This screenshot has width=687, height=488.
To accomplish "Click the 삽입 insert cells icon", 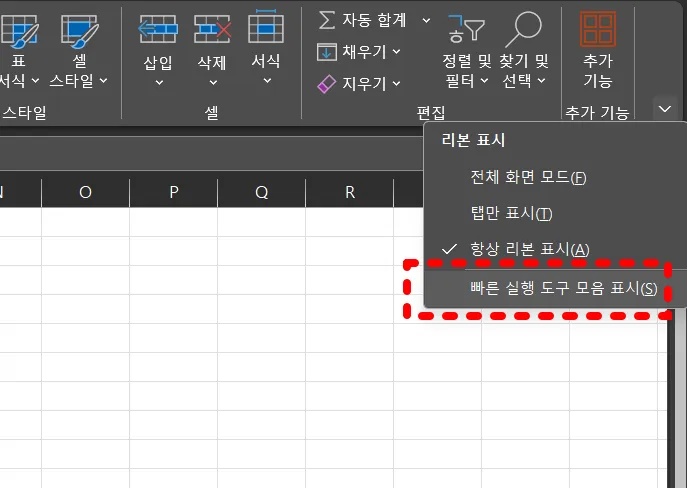I will tap(158, 29).
